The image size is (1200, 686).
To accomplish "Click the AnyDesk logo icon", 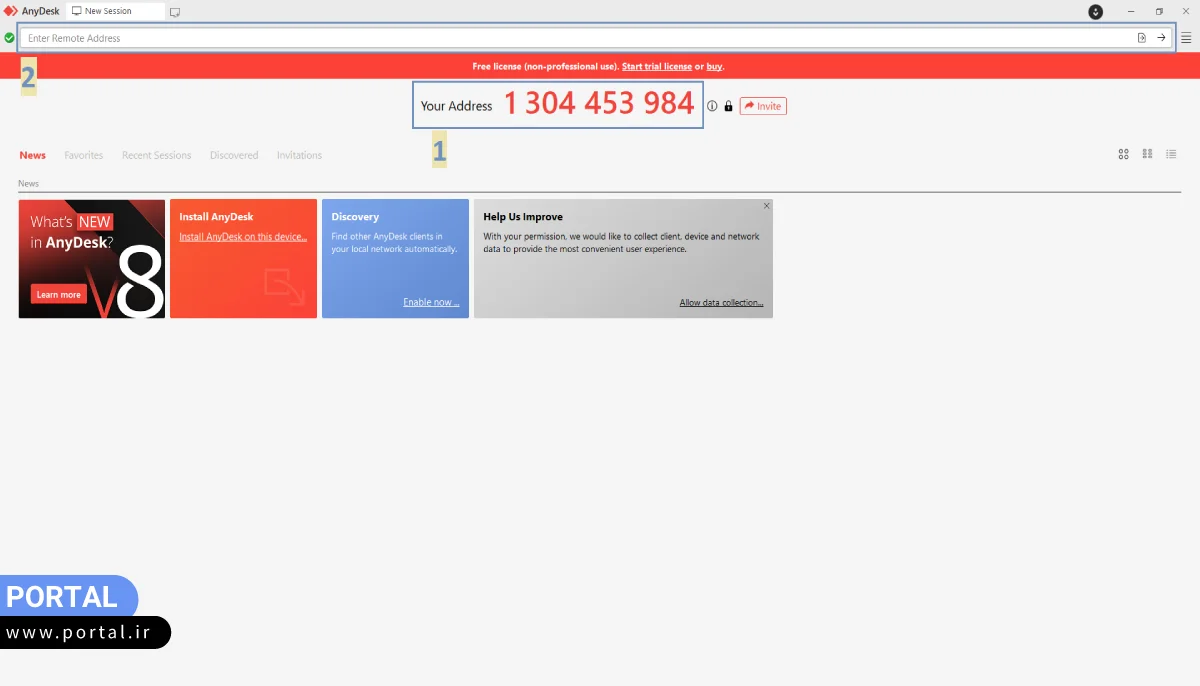I will click(11, 11).
